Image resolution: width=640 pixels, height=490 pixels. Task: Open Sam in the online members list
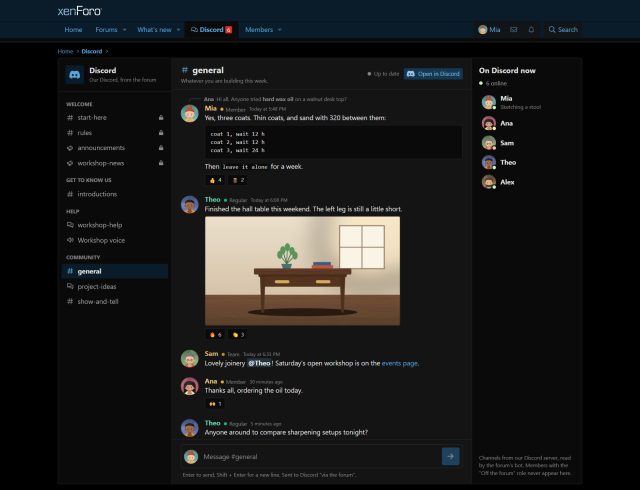tap(526, 143)
